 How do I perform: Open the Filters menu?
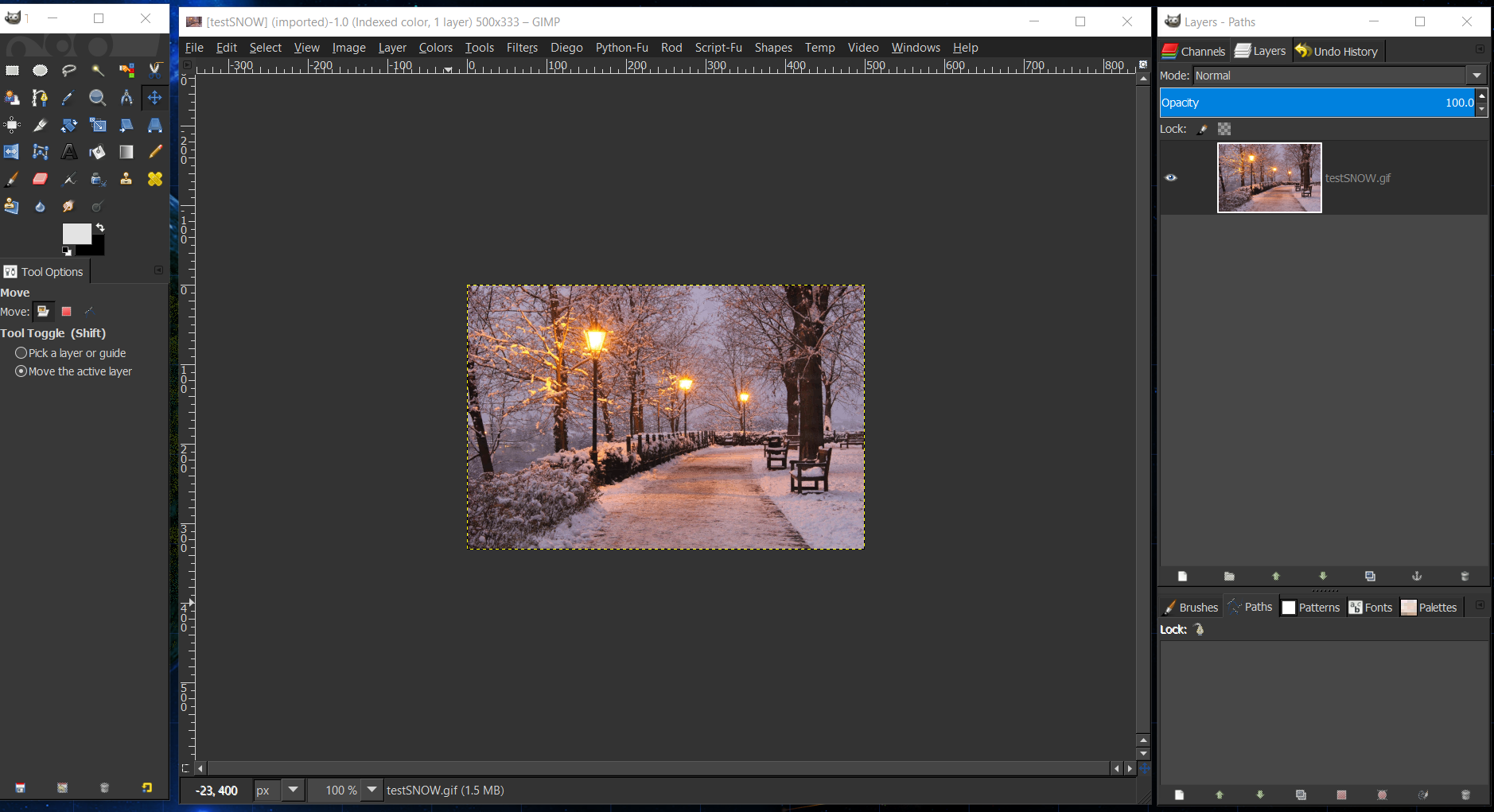click(522, 48)
